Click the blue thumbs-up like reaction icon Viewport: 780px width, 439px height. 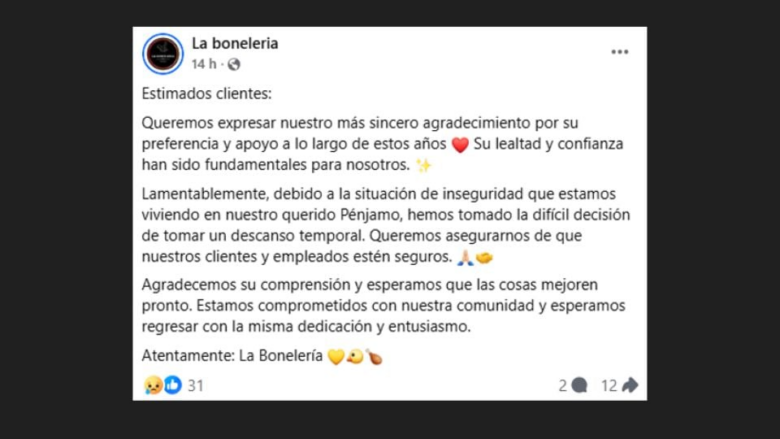point(172,385)
